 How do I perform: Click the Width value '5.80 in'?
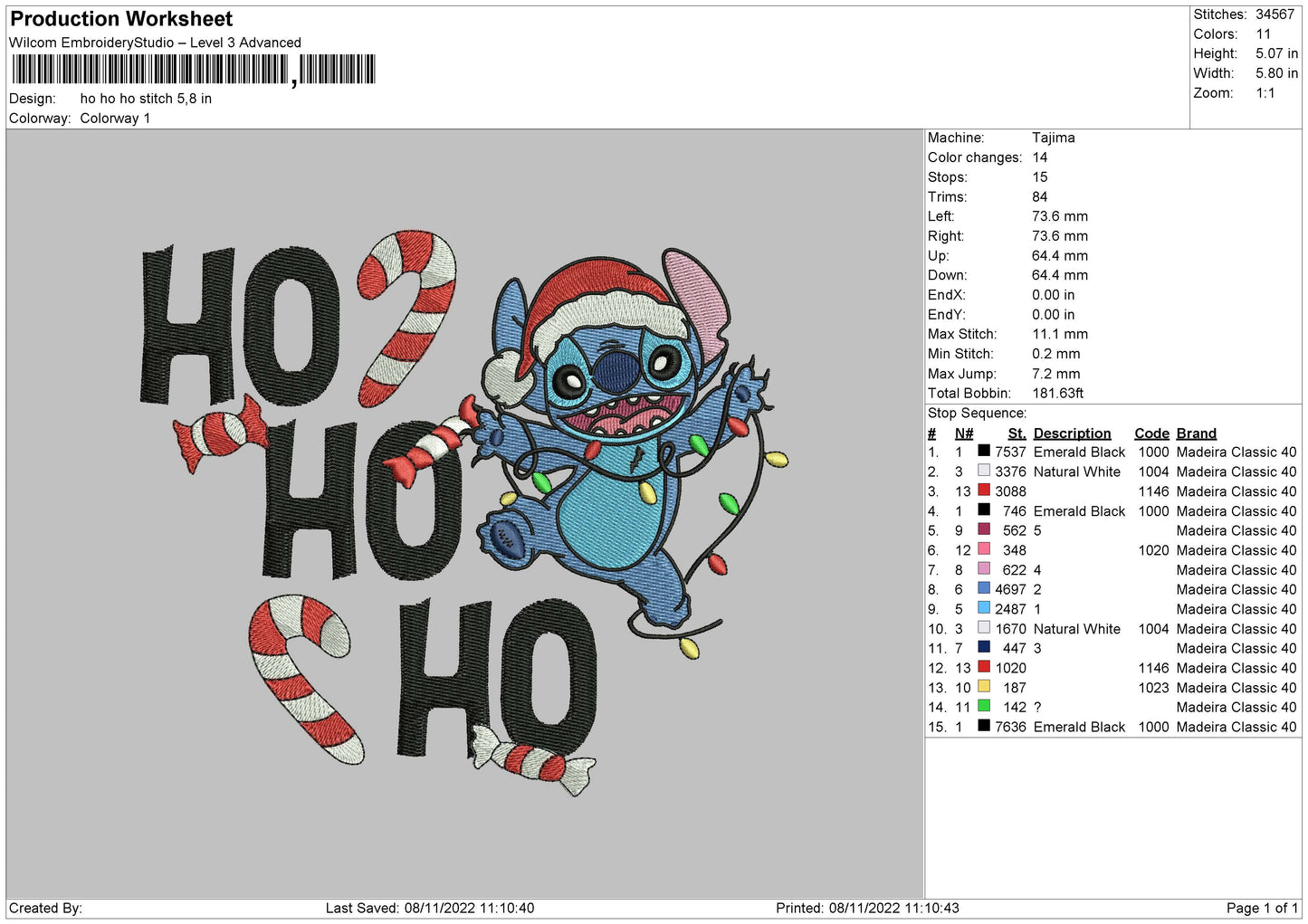1276,73
